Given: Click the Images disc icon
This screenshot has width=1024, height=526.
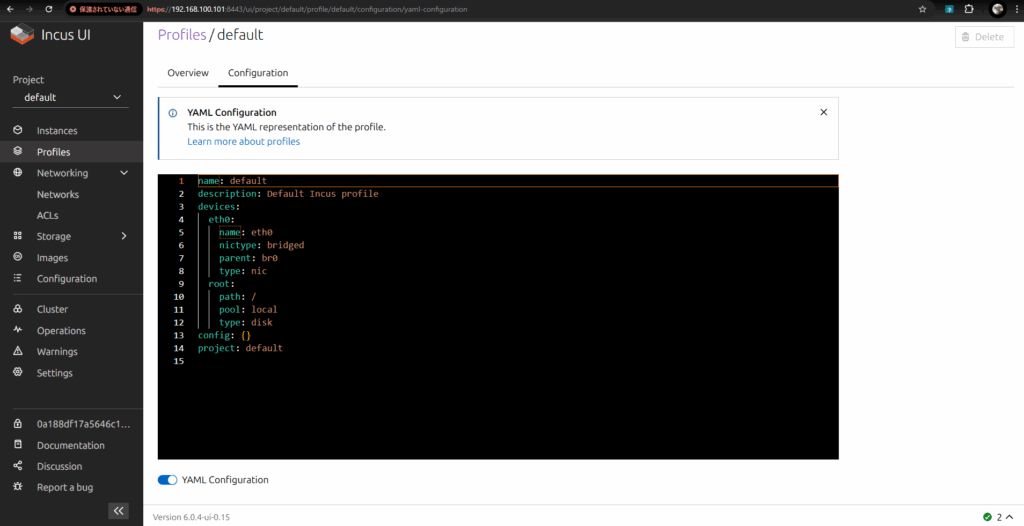Looking at the screenshot, I should pos(18,257).
